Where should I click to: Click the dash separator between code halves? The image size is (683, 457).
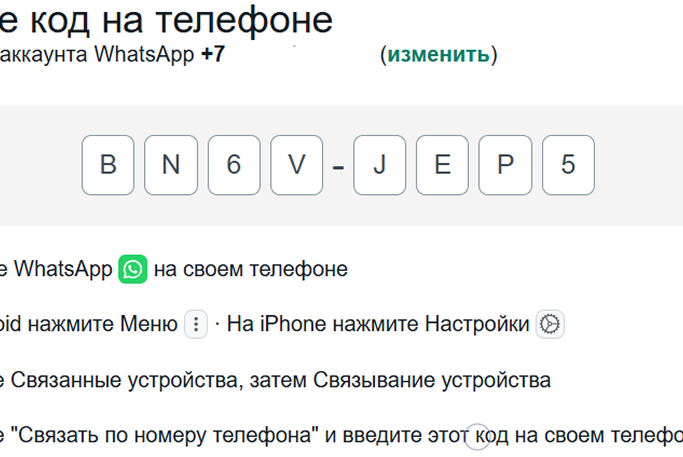(x=338, y=166)
